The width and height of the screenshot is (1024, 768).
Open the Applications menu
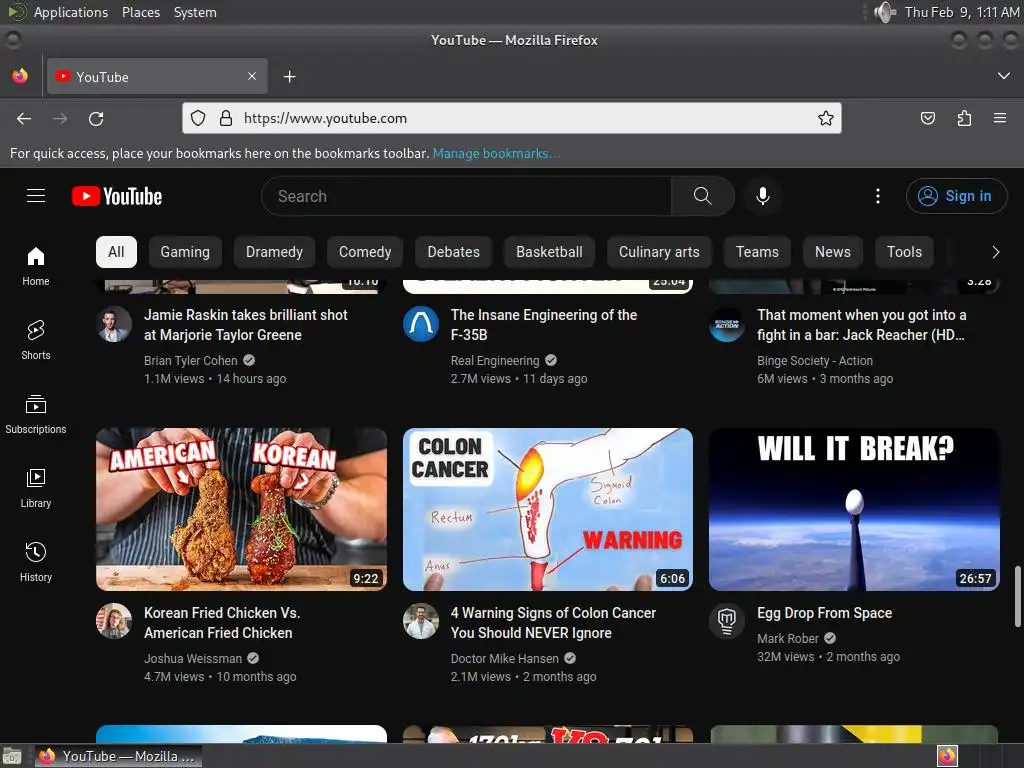pyautogui.click(x=71, y=12)
